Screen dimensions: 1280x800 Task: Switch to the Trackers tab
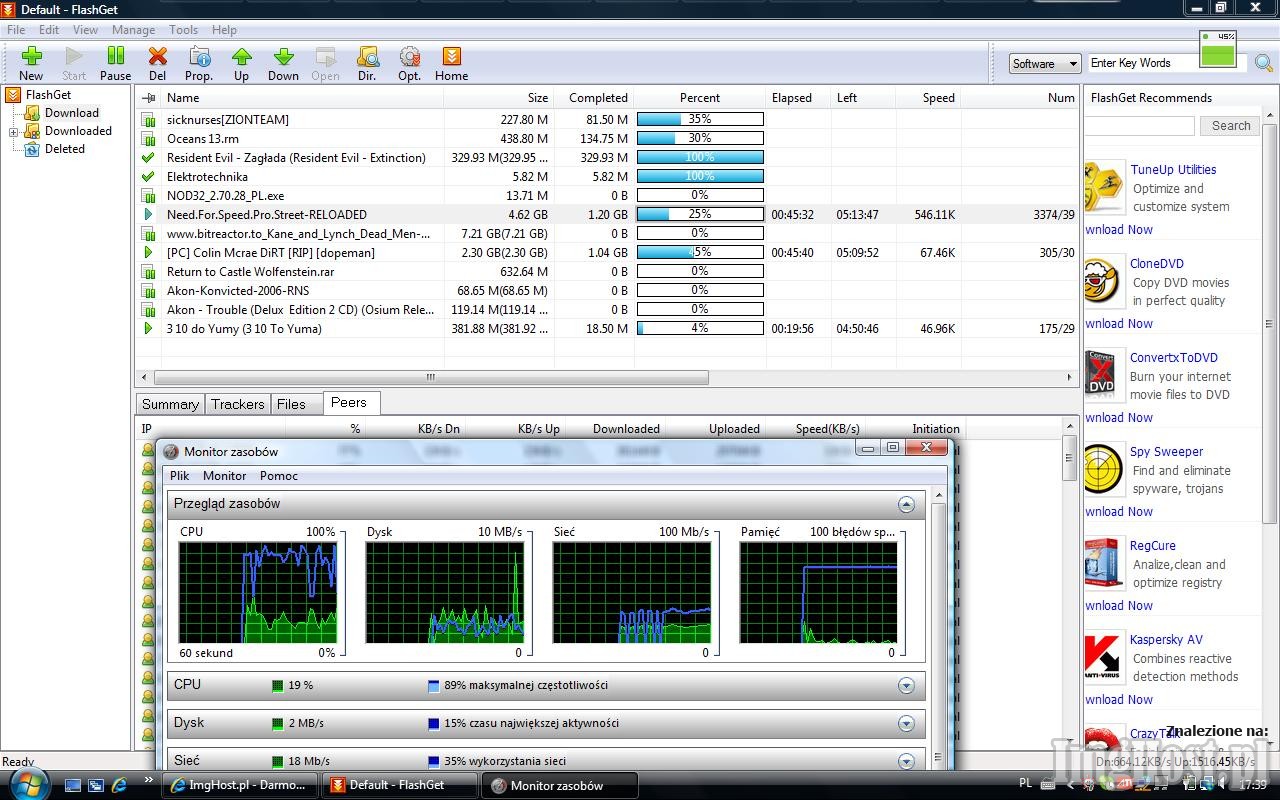point(238,404)
